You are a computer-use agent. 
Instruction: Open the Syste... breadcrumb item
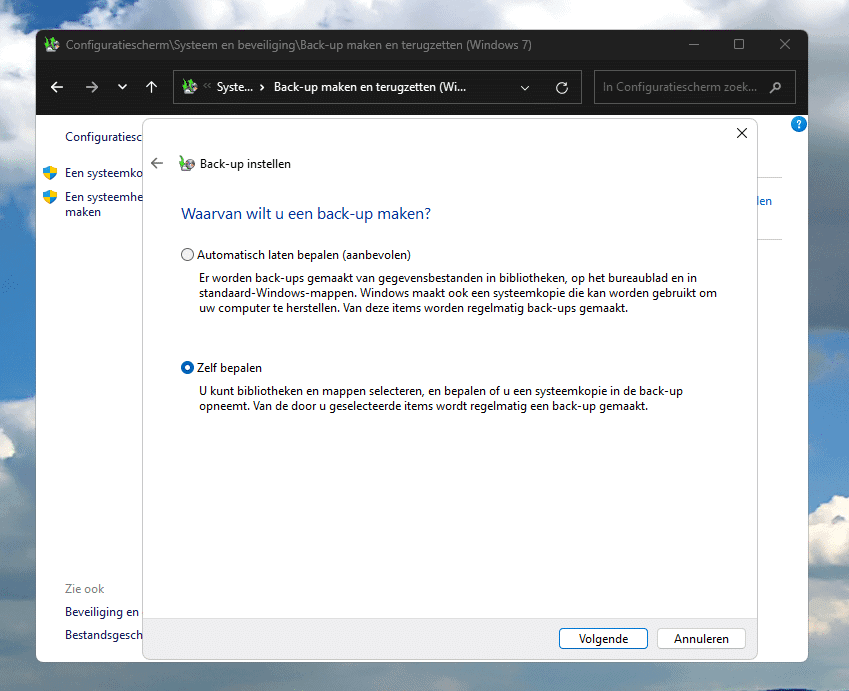235,88
